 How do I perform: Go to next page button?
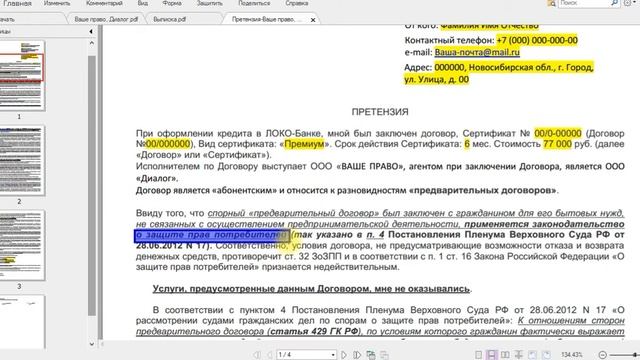(x=344, y=355)
